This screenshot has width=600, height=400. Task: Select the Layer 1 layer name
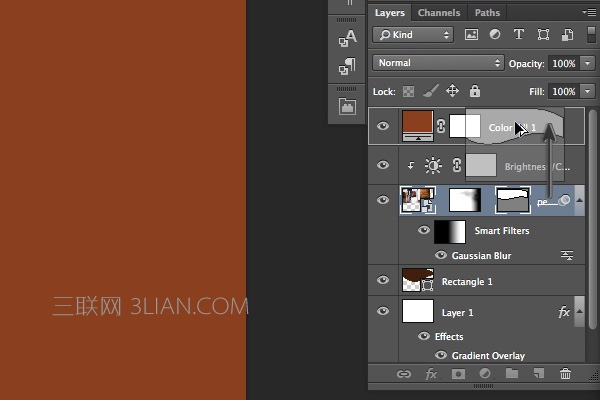click(457, 313)
